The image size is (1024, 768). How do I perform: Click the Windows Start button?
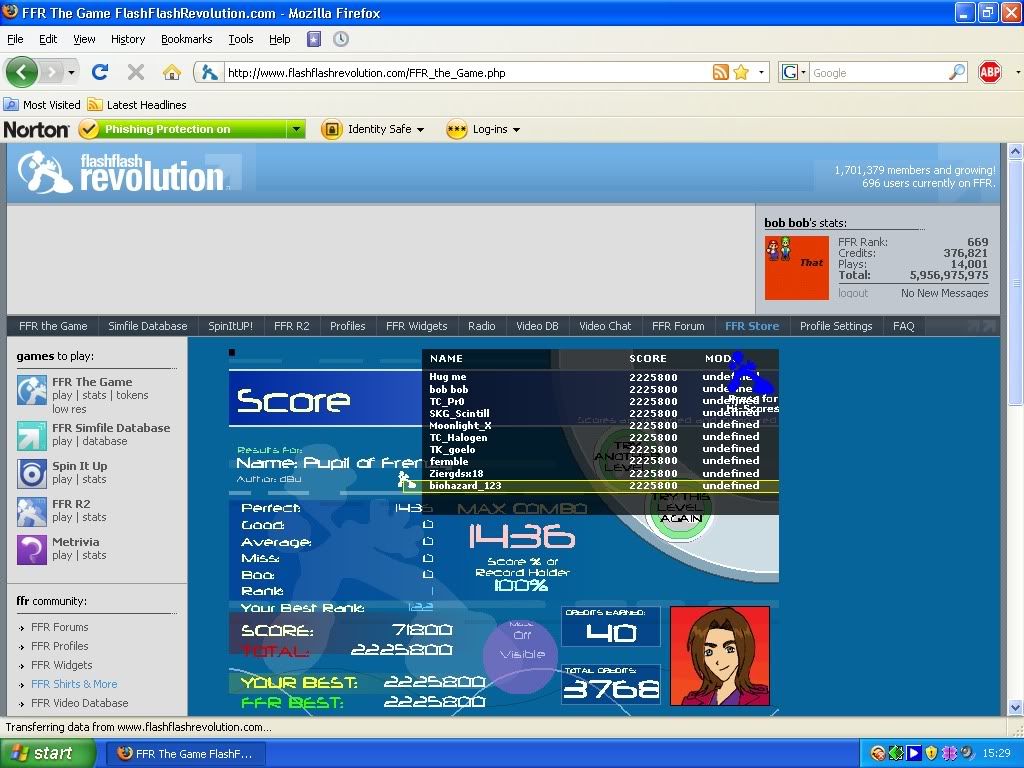(40, 753)
